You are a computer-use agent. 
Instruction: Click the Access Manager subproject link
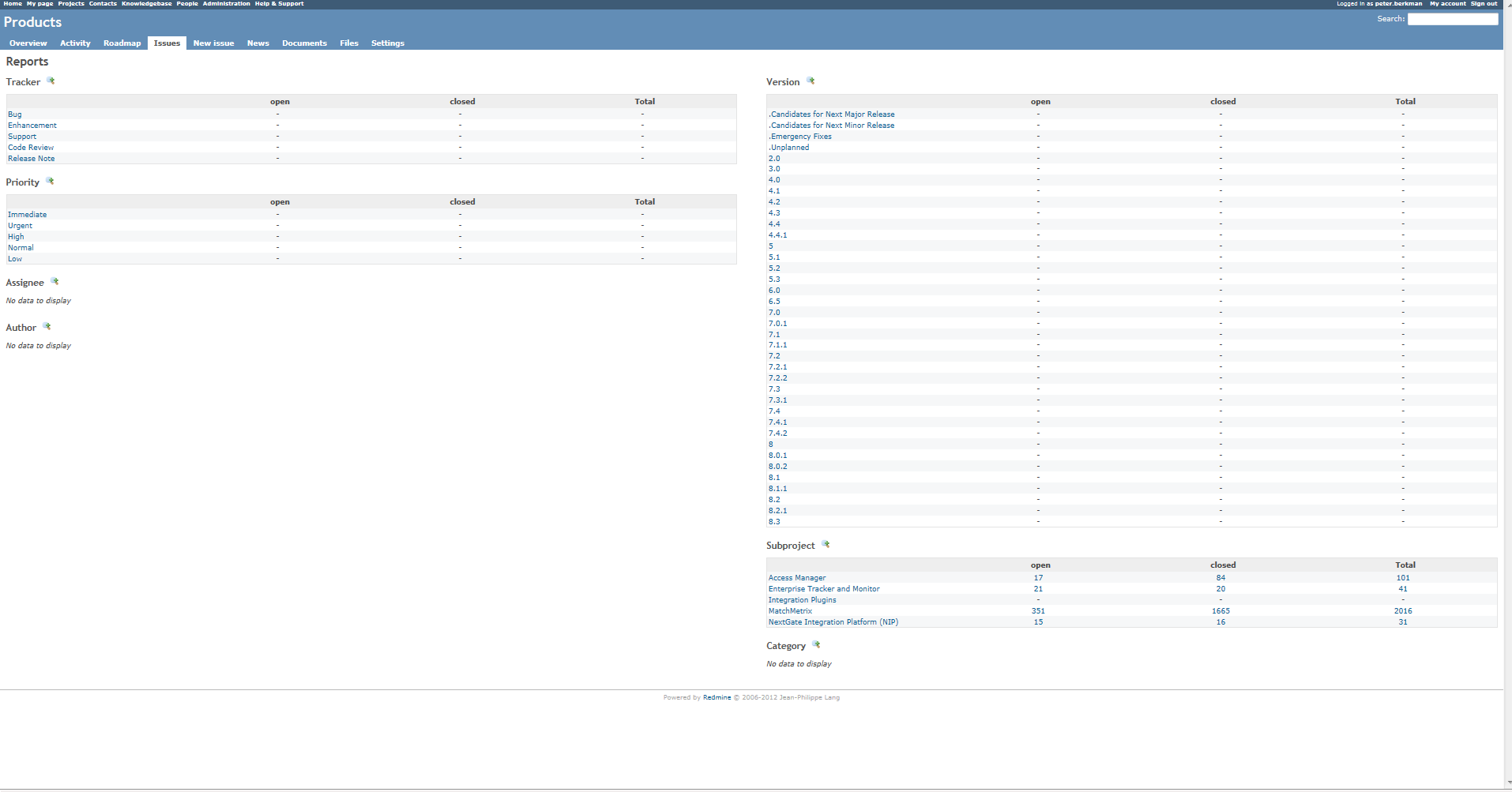[796, 578]
